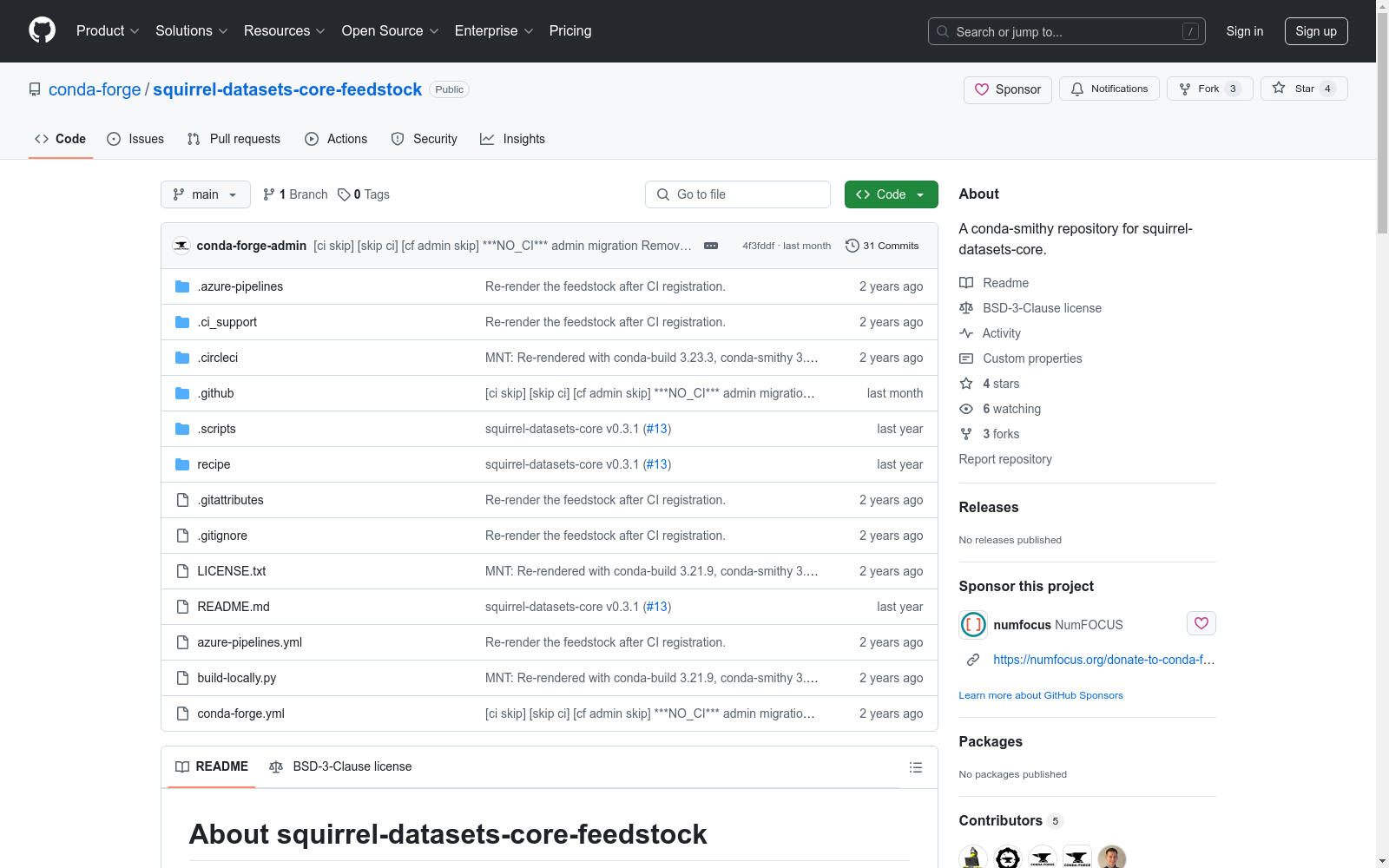The height and width of the screenshot is (868, 1389).
Task: Click the conda-forge-admin avatar in commit row
Action: coord(181,246)
